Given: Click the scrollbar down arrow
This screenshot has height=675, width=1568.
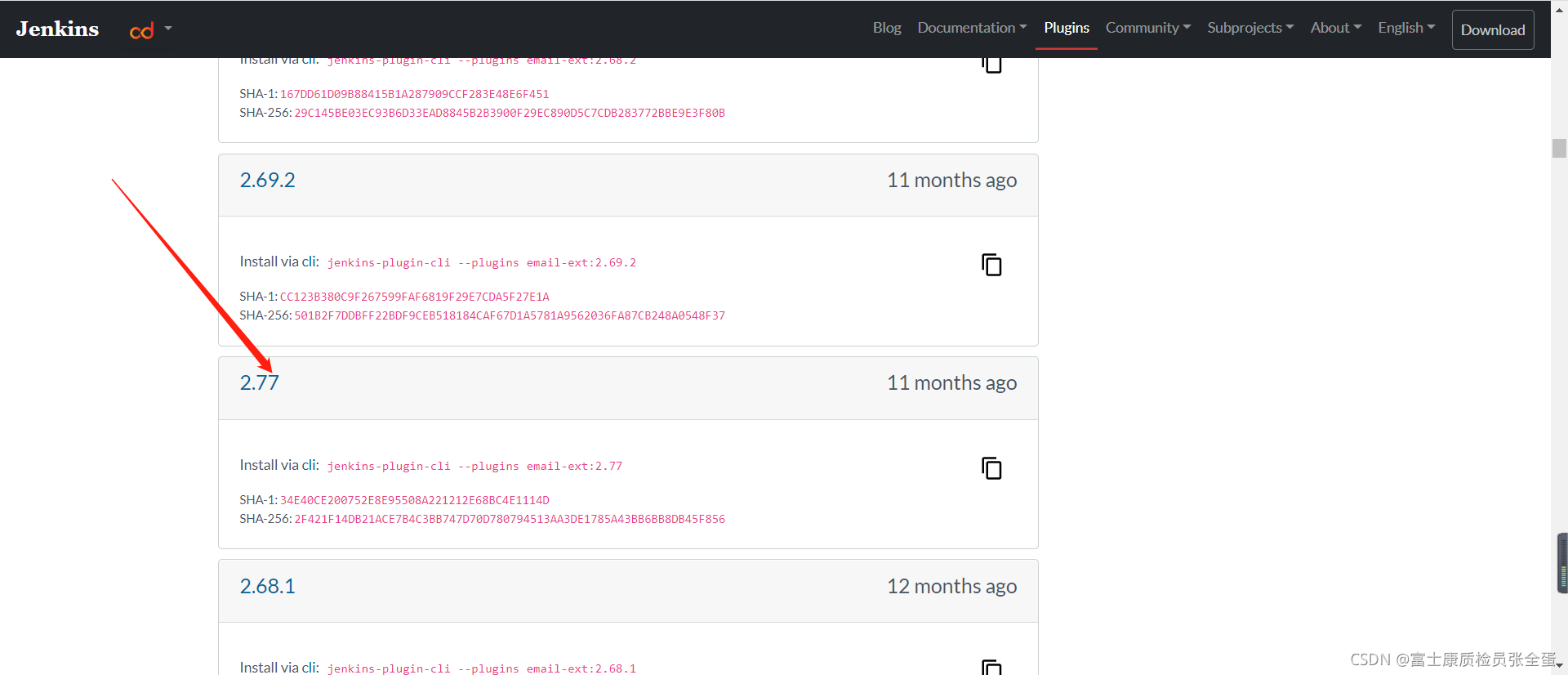Looking at the screenshot, I should tap(1559, 666).
